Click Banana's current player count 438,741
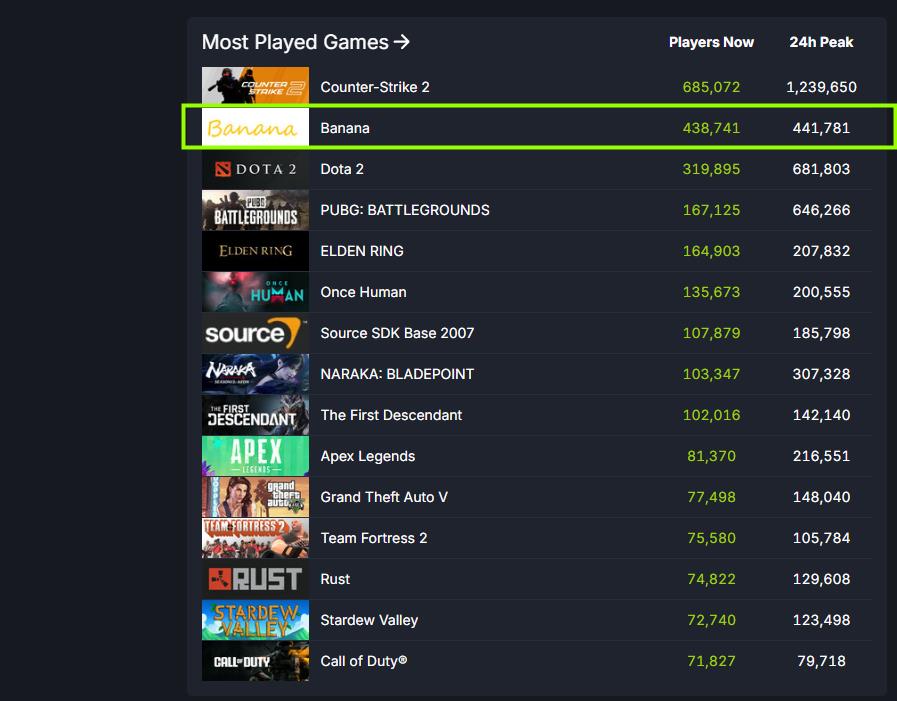This screenshot has height=701, width=897. pyautogui.click(x=711, y=128)
